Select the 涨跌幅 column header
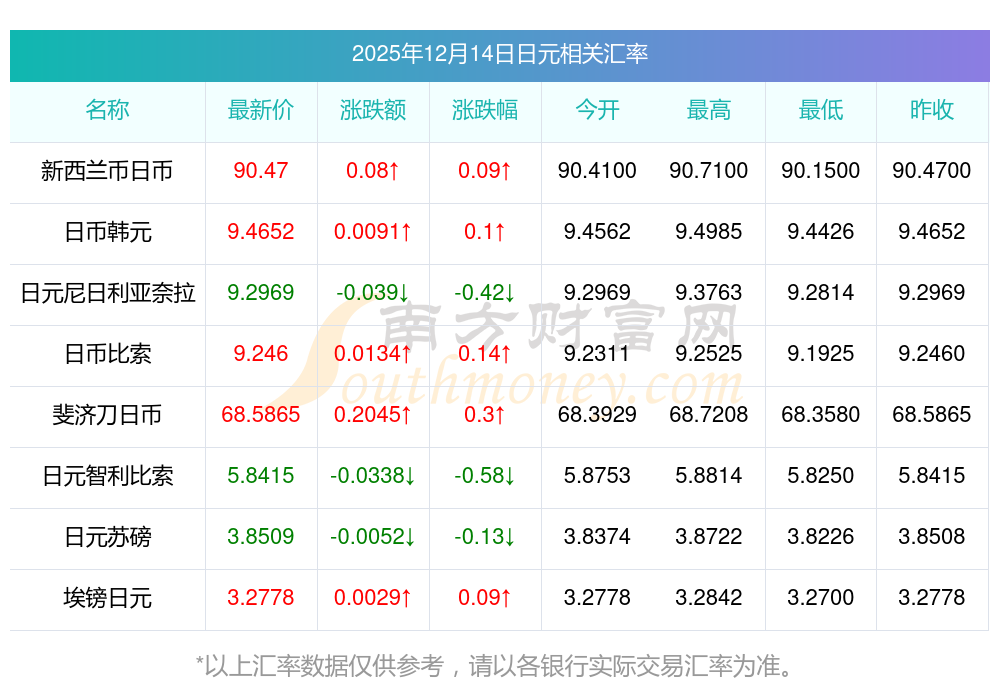The width and height of the screenshot is (1000, 697). 485,110
